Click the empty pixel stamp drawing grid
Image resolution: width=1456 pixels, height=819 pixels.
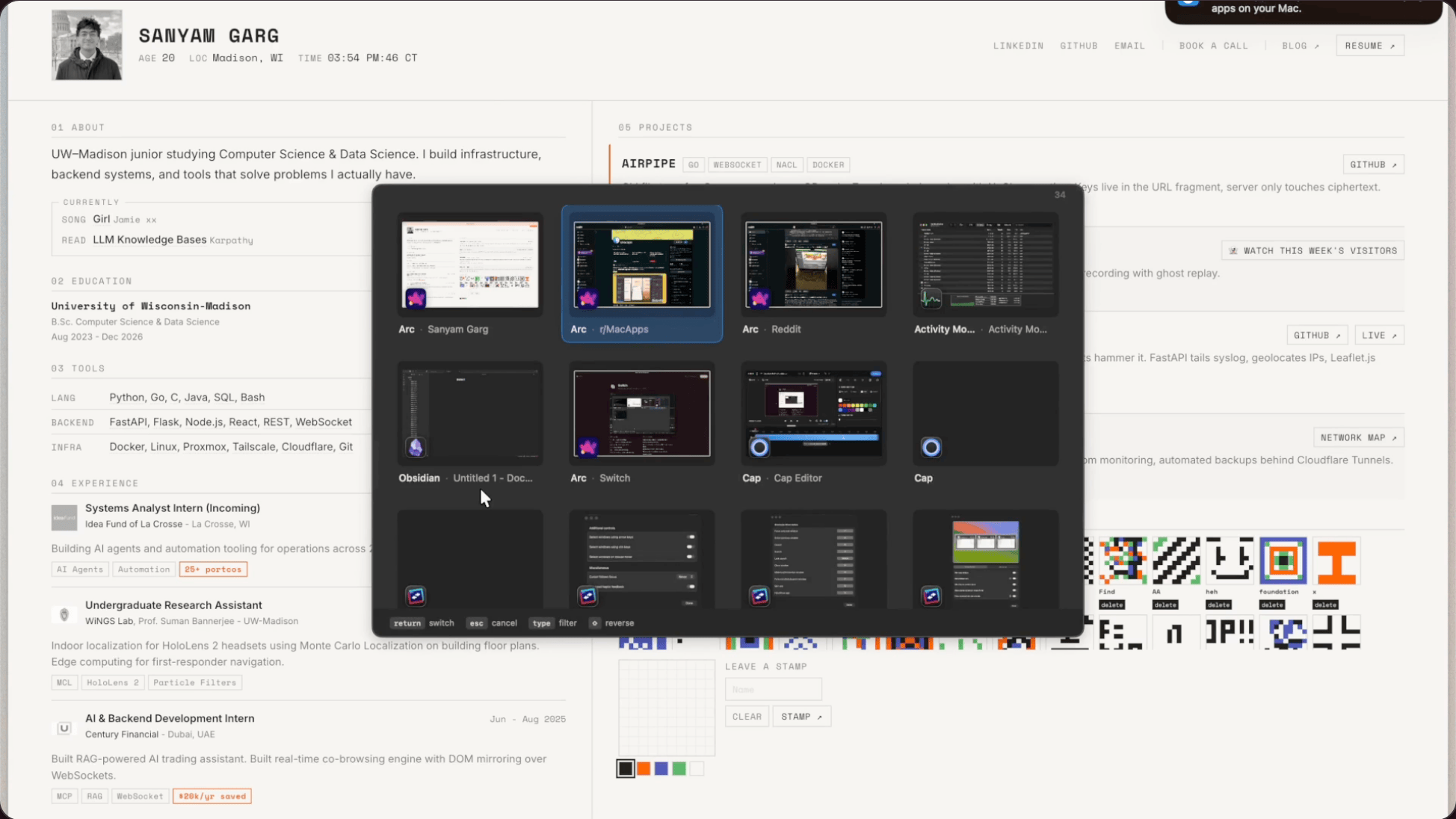[667, 708]
